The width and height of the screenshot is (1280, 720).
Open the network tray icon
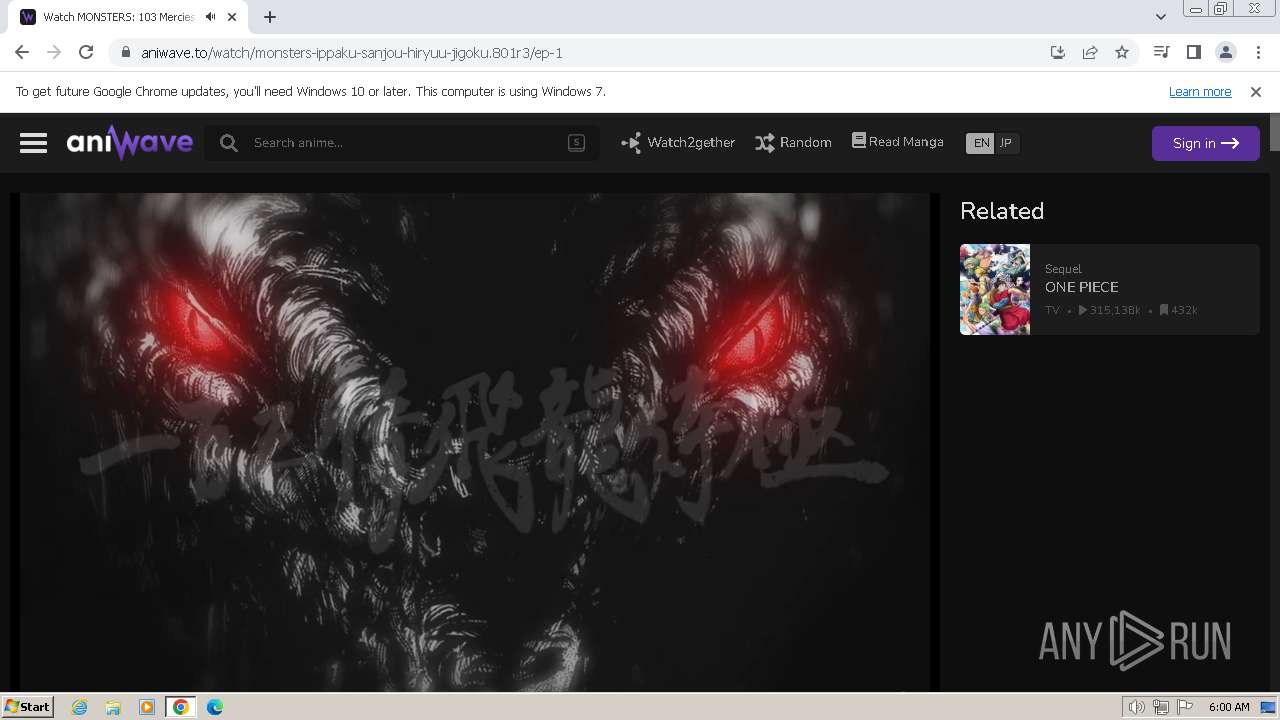click(x=1161, y=707)
